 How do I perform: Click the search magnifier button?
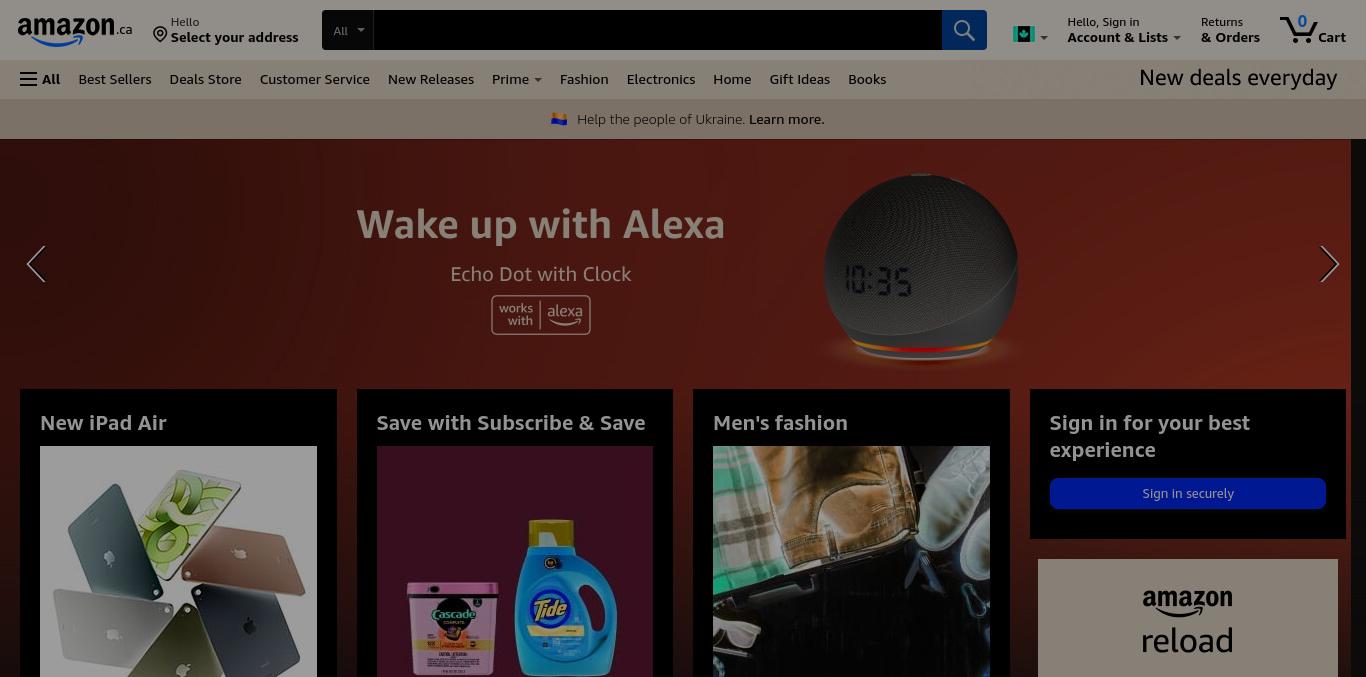point(964,30)
